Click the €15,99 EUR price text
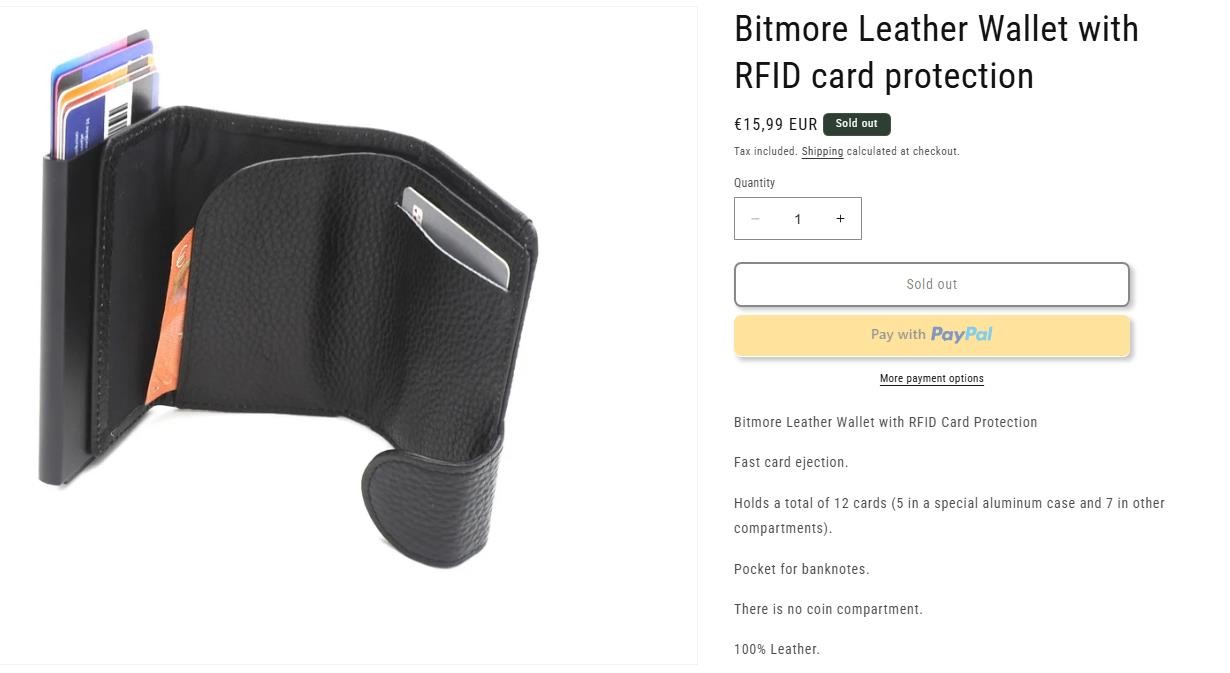Viewport: 1230px width, 673px height. tap(776, 125)
